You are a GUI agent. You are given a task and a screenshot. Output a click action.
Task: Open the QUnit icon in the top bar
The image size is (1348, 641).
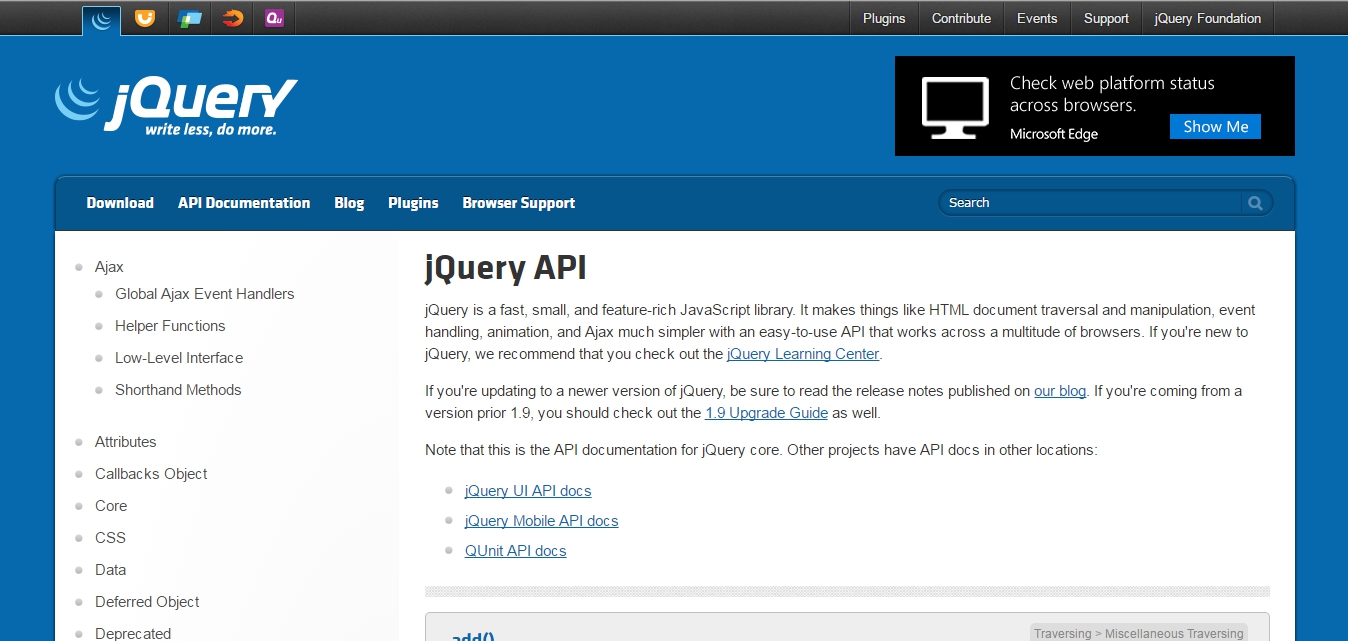(273, 17)
